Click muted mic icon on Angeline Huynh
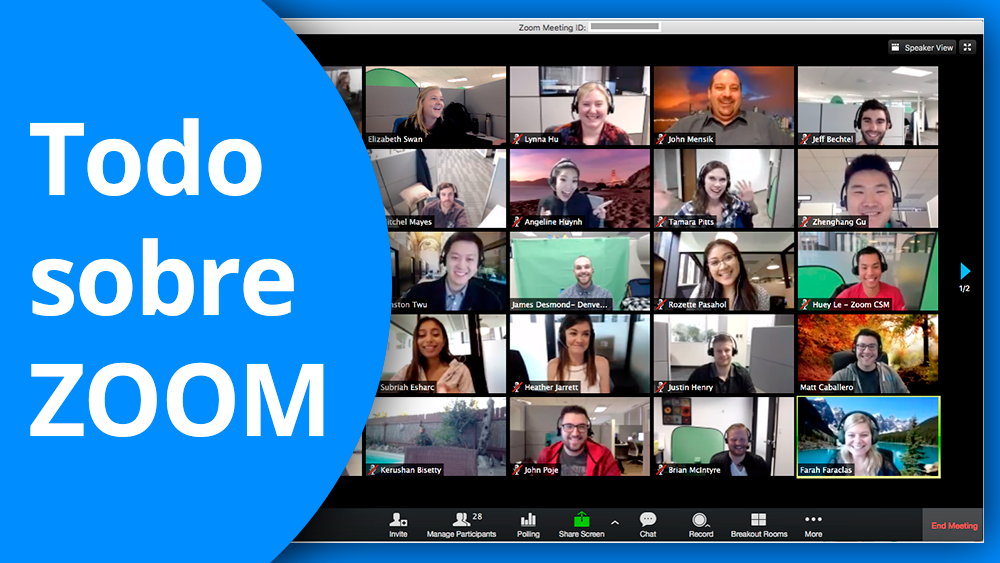This screenshot has height=563, width=1000. point(517,222)
